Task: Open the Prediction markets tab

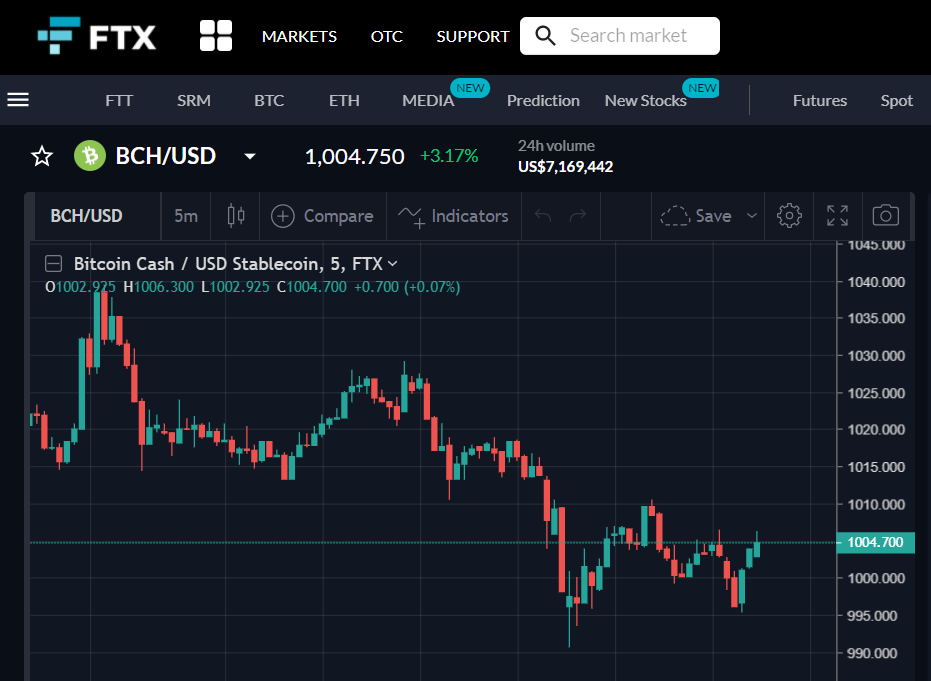Action: coord(543,100)
